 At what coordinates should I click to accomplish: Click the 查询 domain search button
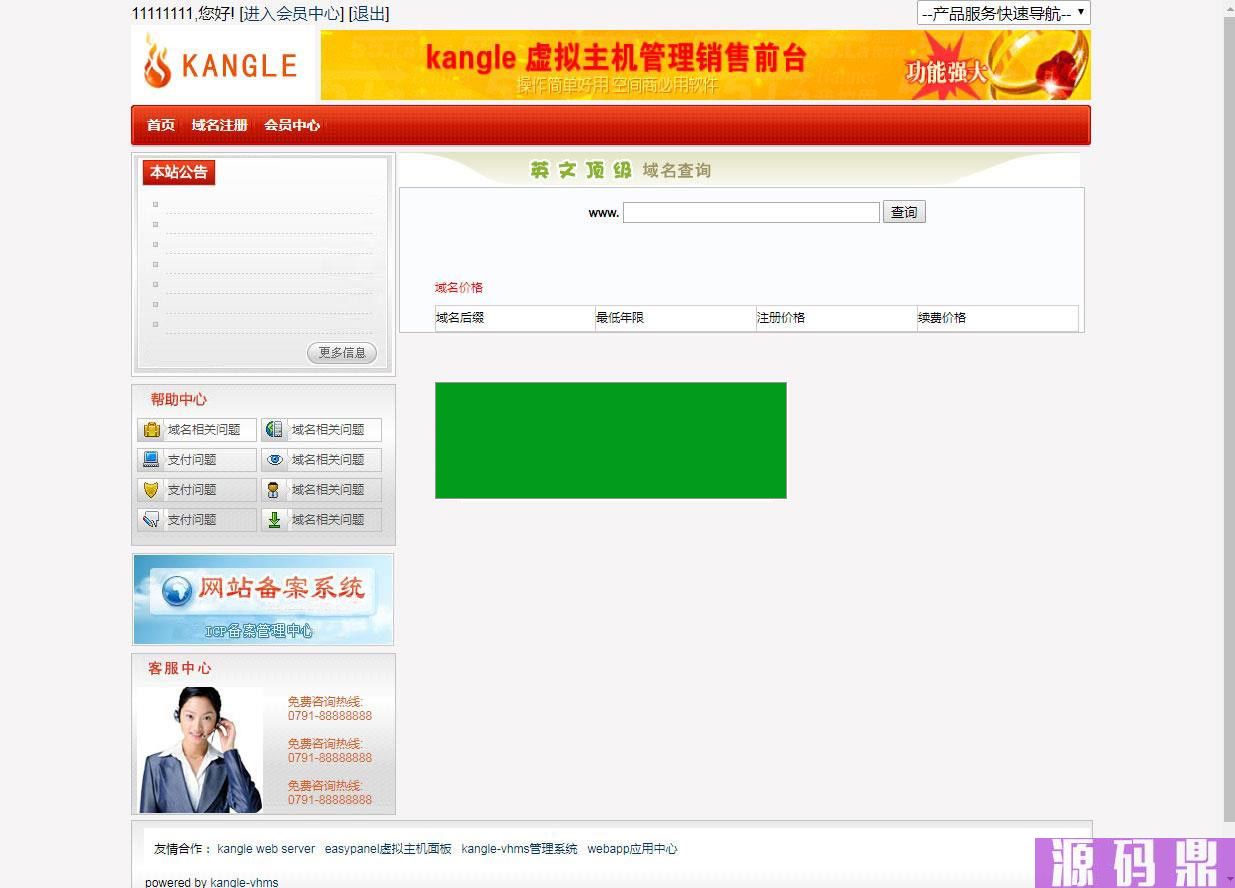(904, 212)
